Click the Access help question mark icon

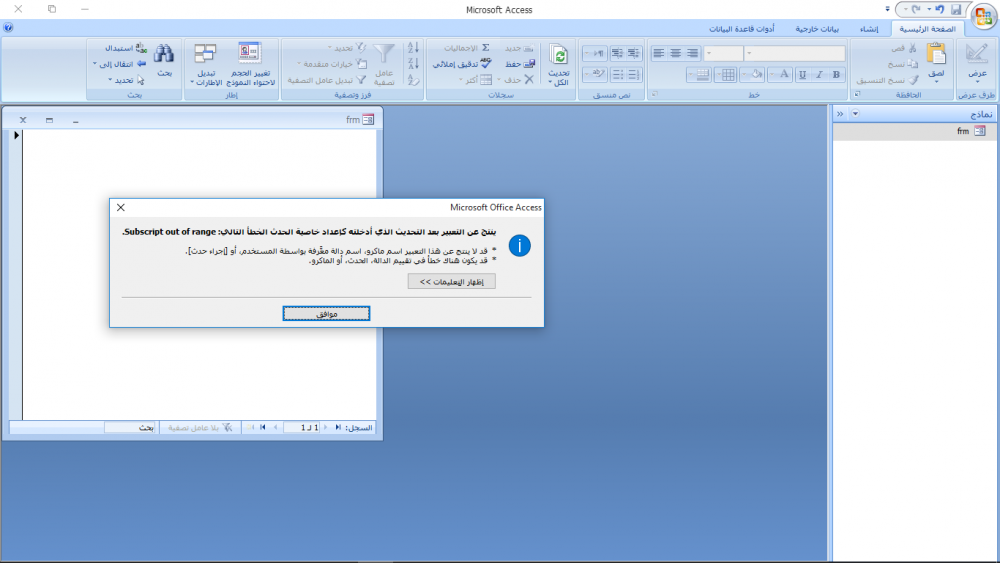tap(8, 28)
